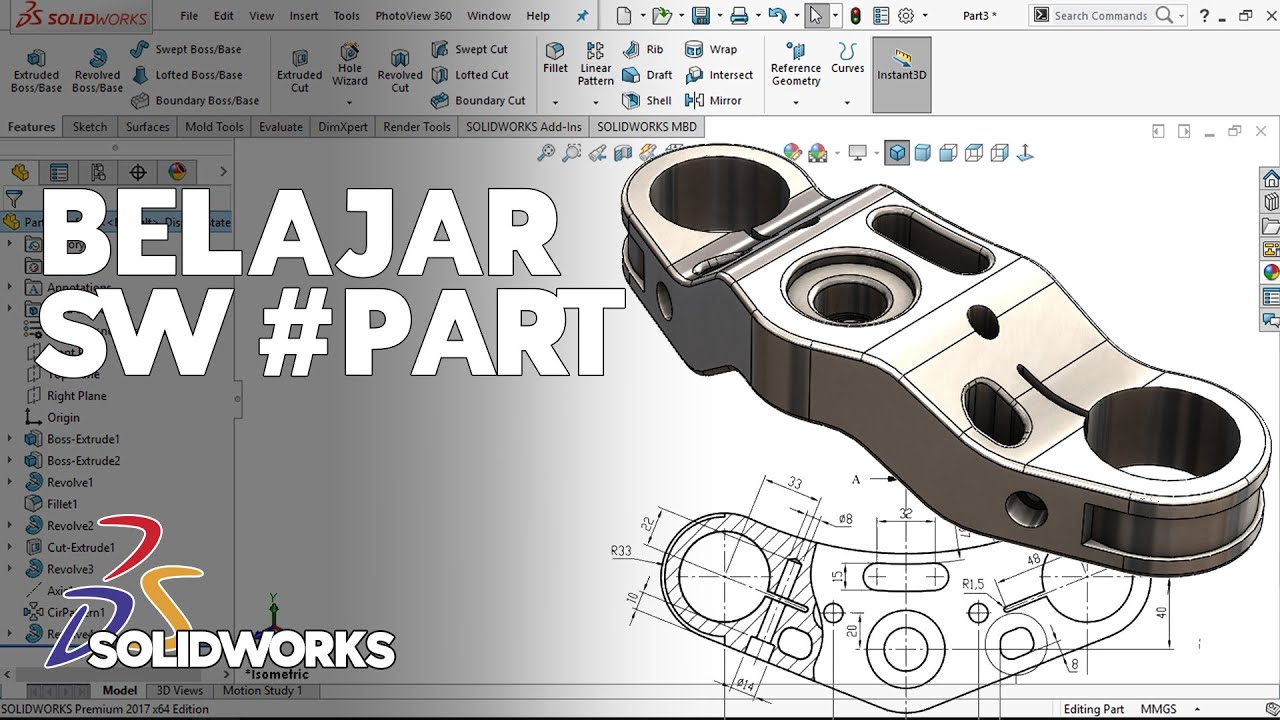The width and height of the screenshot is (1280, 720).
Task: Choose Boundary Boss/Base
Action: [195, 100]
